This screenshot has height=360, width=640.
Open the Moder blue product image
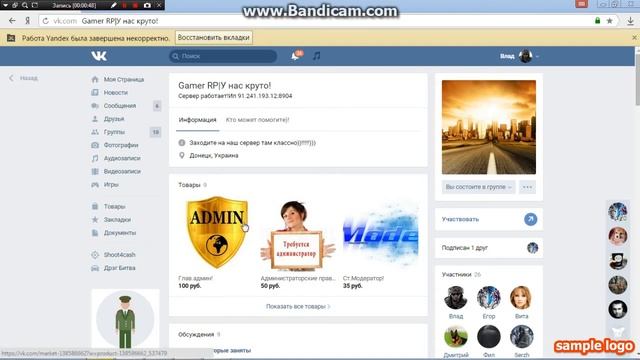pyautogui.click(x=381, y=235)
